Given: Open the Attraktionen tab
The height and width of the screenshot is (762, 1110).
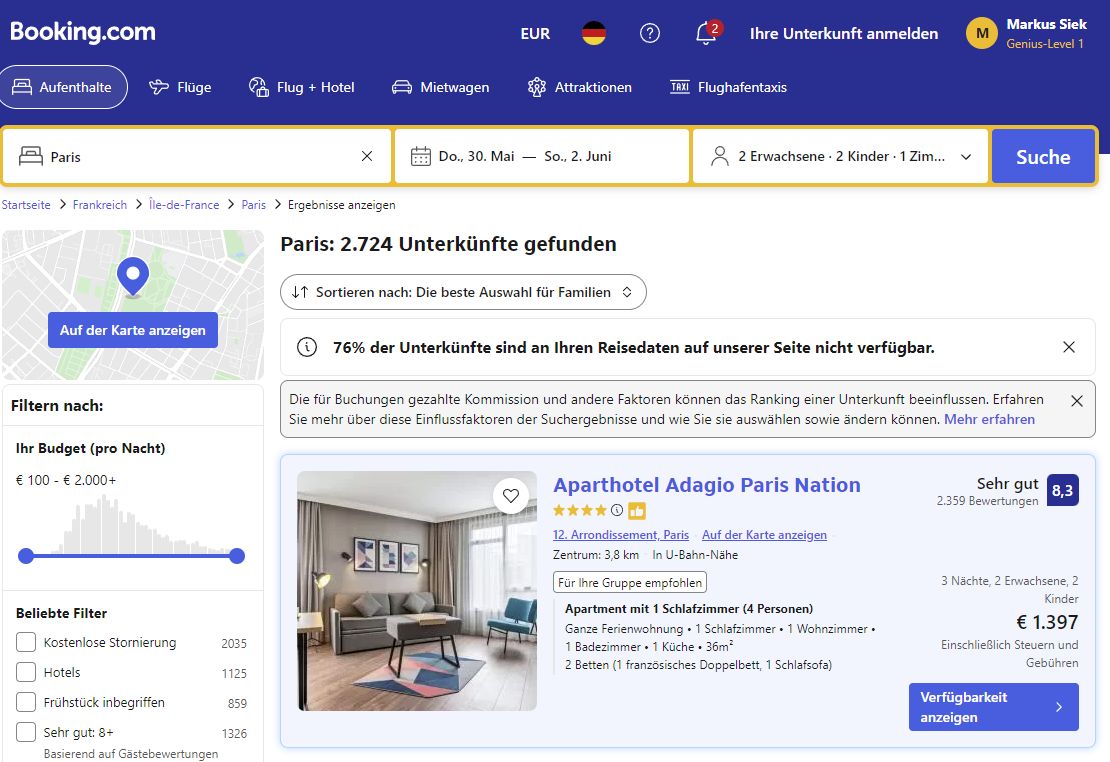Looking at the screenshot, I should pos(580,87).
